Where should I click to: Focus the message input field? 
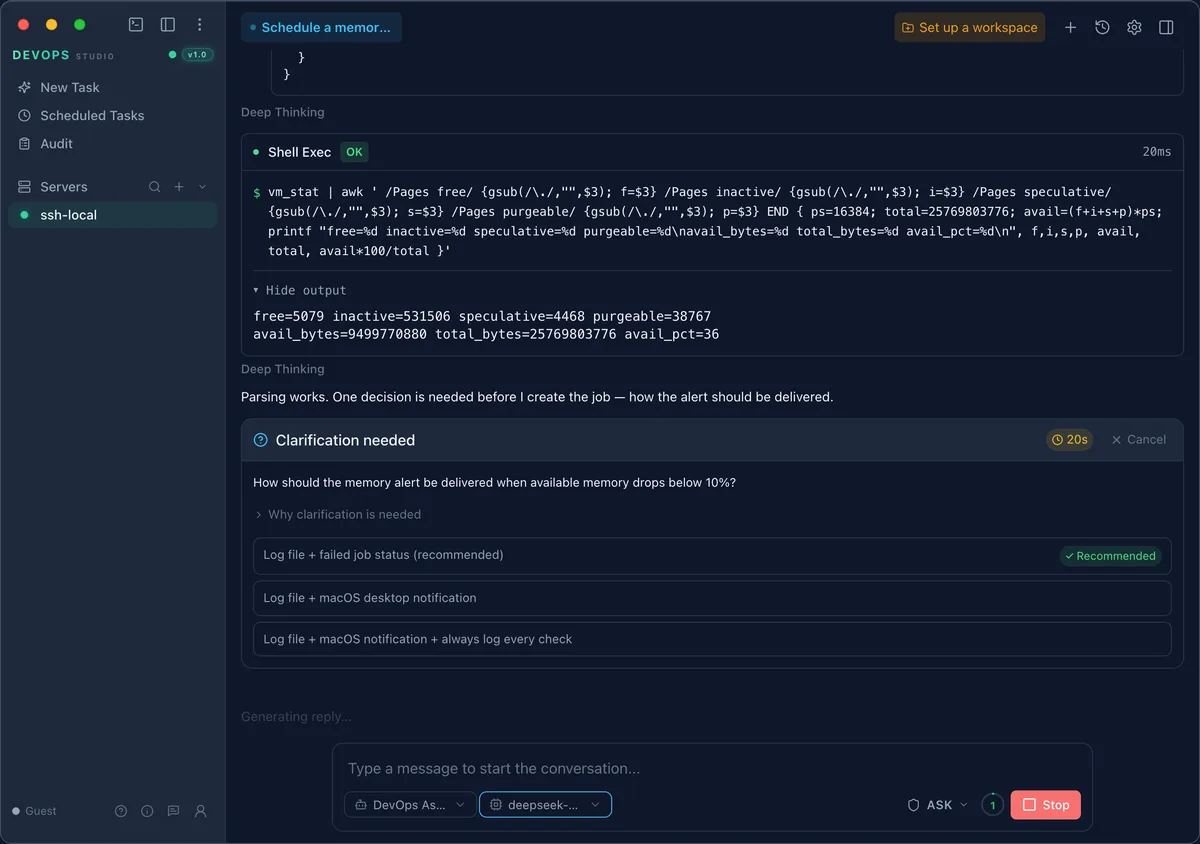tap(712, 769)
